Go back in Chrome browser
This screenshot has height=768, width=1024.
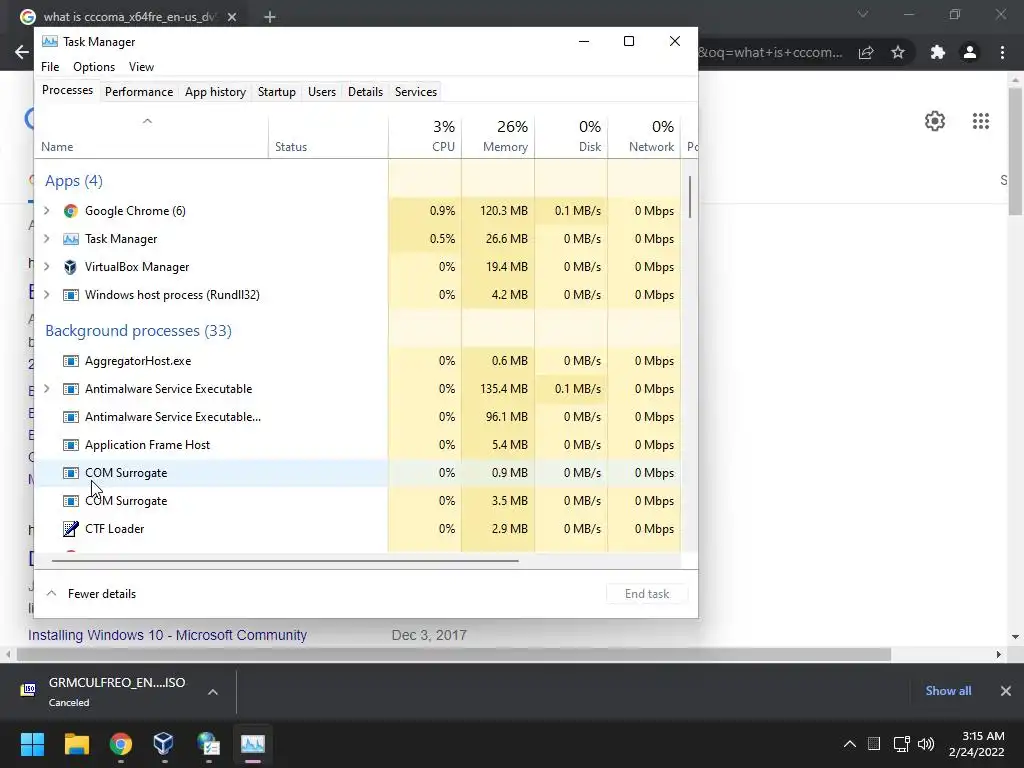(x=22, y=52)
